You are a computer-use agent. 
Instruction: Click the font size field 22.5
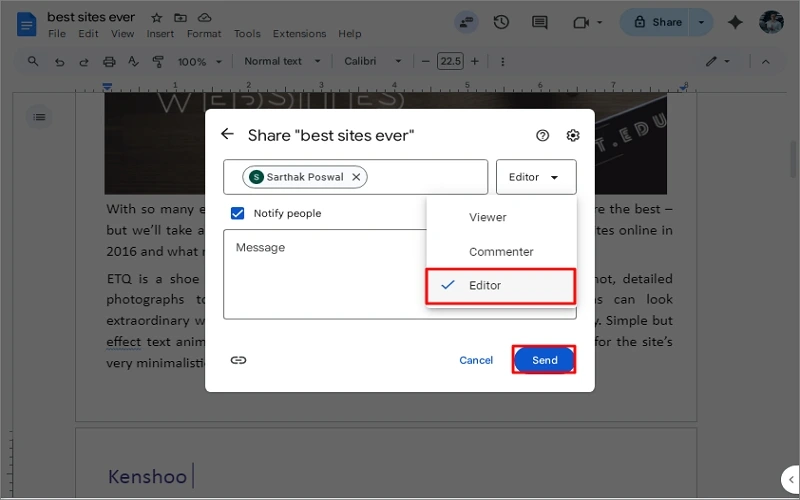[x=450, y=61]
